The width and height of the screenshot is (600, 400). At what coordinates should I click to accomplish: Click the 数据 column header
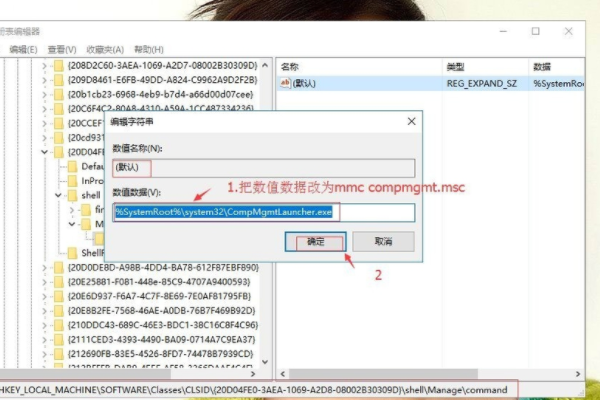click(542, 67)
